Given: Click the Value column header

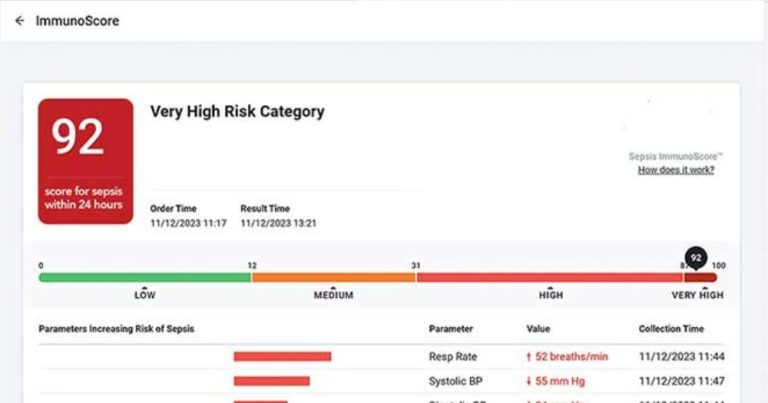Looking at the screenshot, I should [539, 329].
